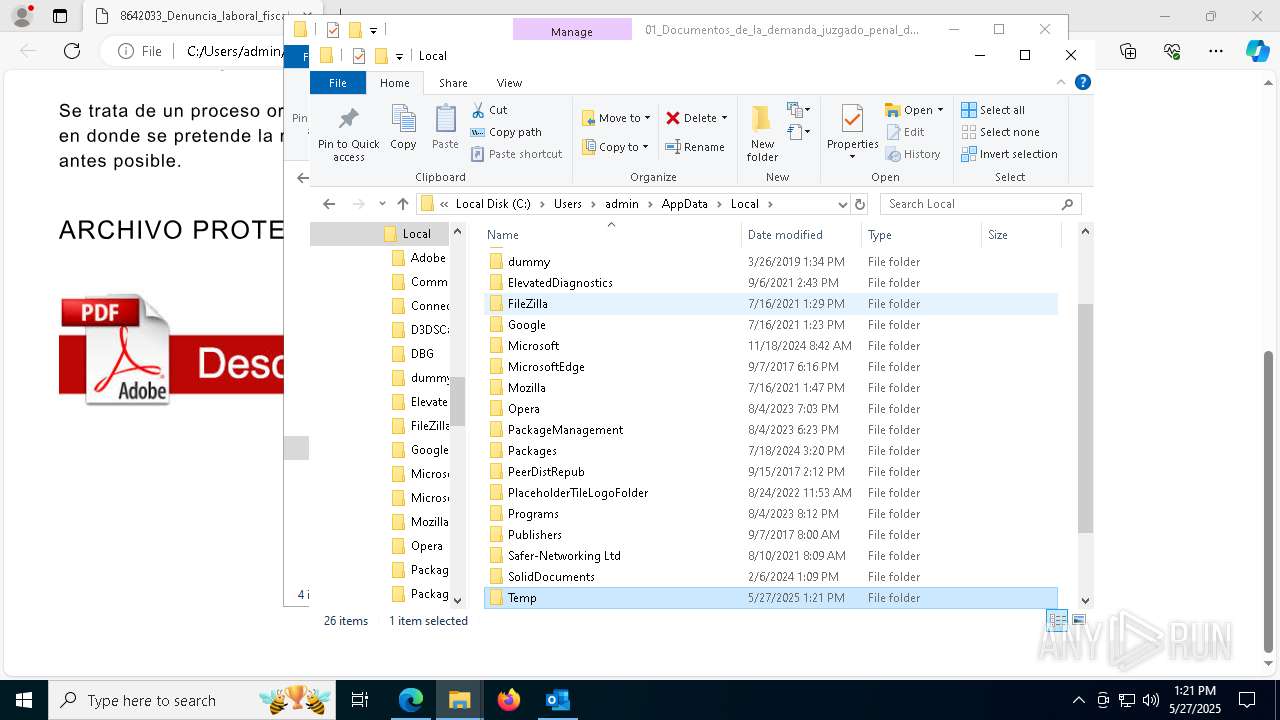Open Explorer Help question mark icon
The width and height of the screenshot is (1280, 720).
(1082, 82)
